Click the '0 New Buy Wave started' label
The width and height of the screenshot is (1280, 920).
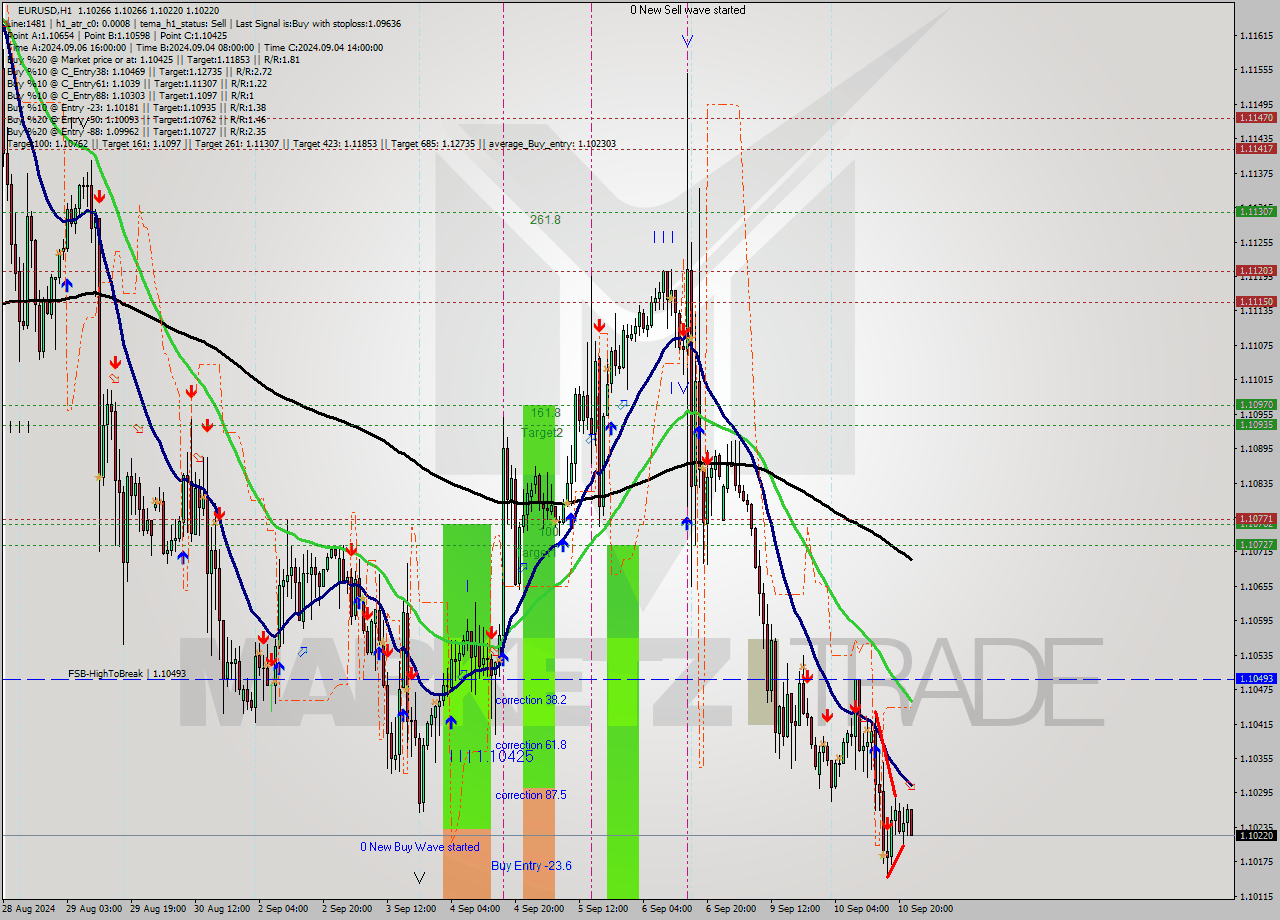(420, 847)
